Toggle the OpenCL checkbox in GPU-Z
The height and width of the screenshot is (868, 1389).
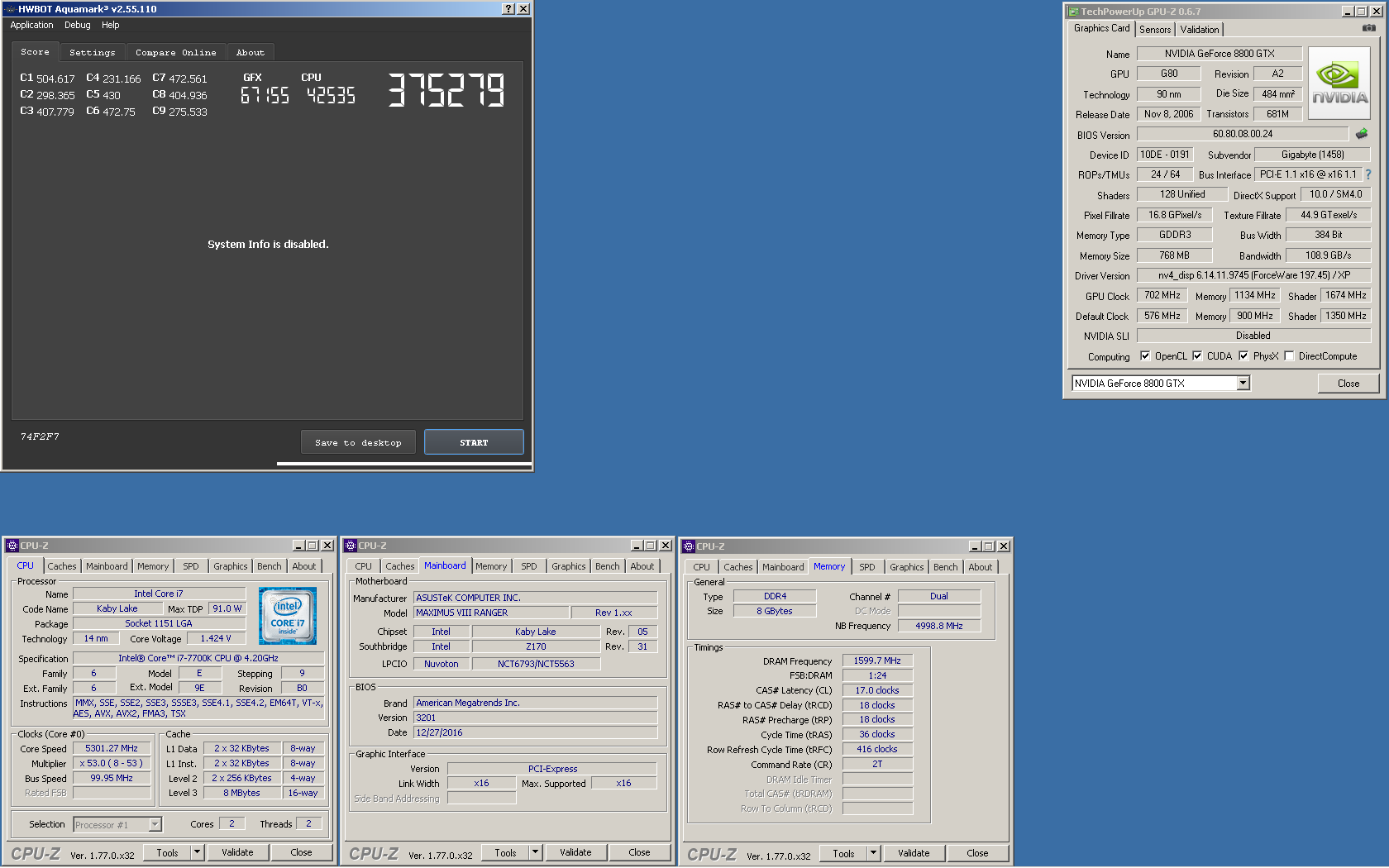tap(1145, 356)
